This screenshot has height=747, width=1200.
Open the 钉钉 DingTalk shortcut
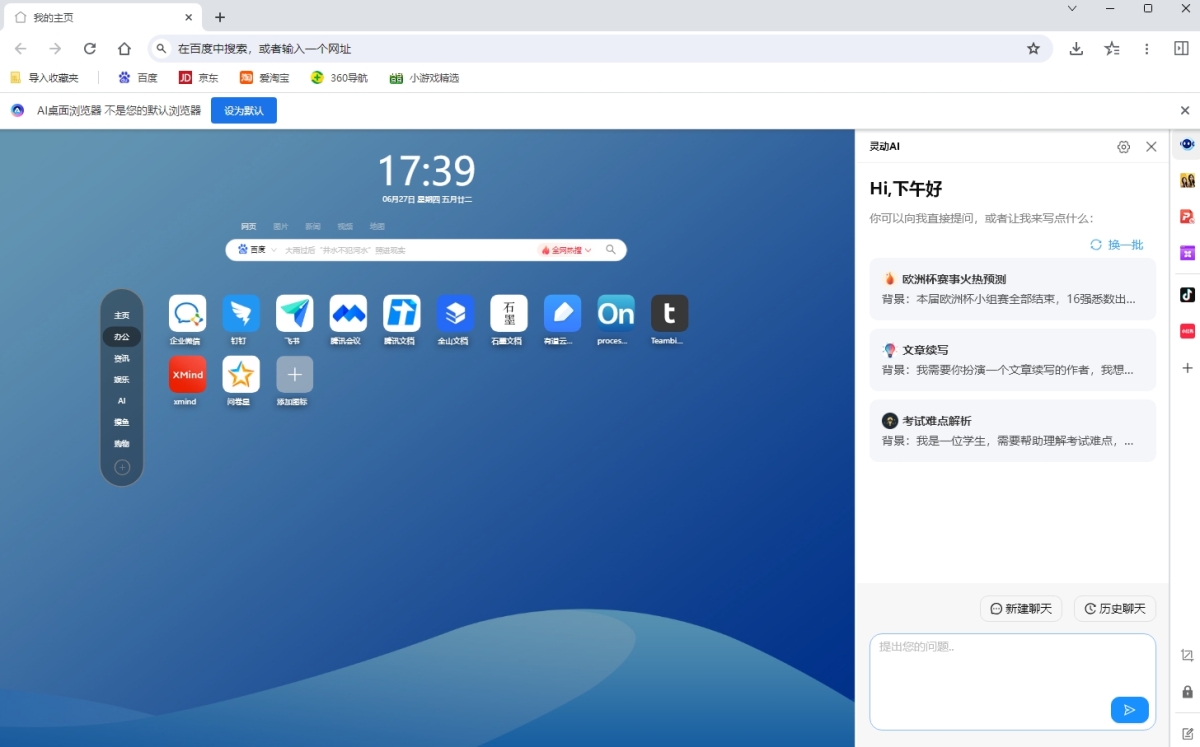pyautogui.click(x=241, y=314)
